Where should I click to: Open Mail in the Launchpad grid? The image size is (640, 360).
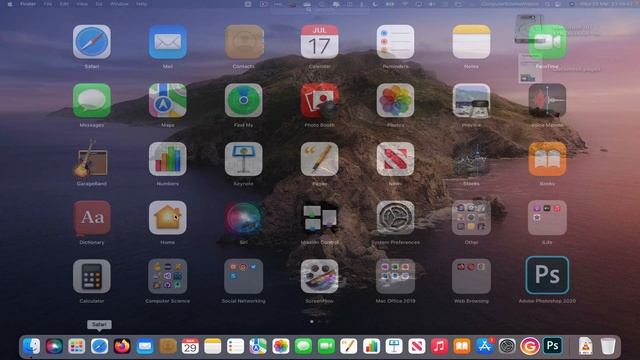[167, 42]
